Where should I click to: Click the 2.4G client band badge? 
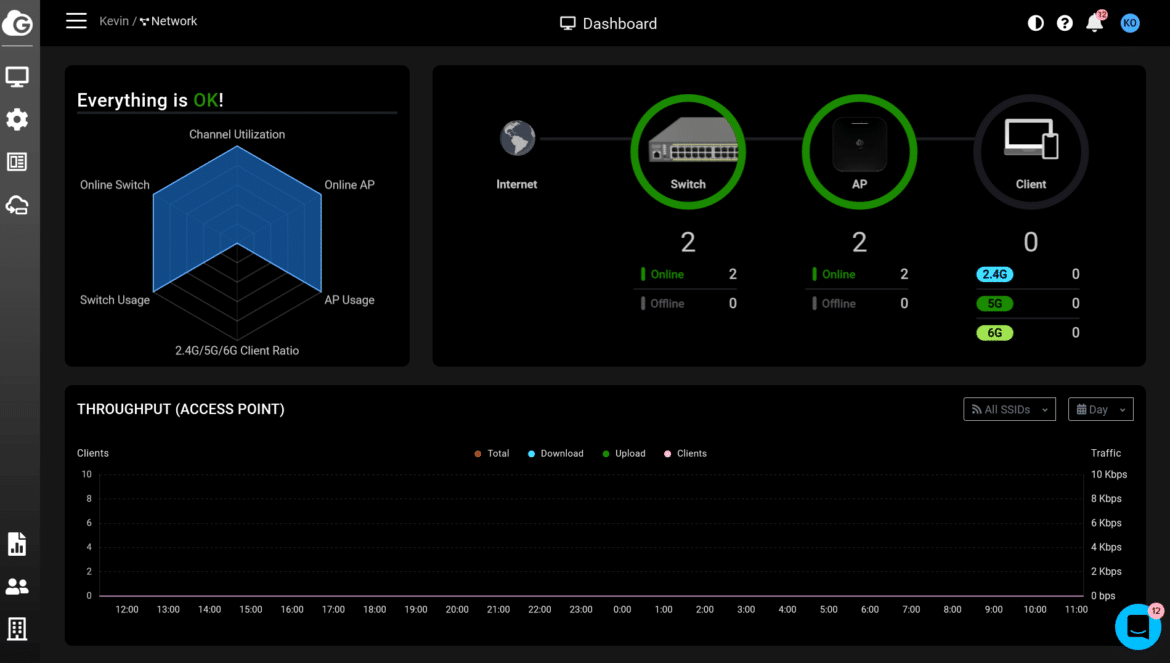pos(995,274)
